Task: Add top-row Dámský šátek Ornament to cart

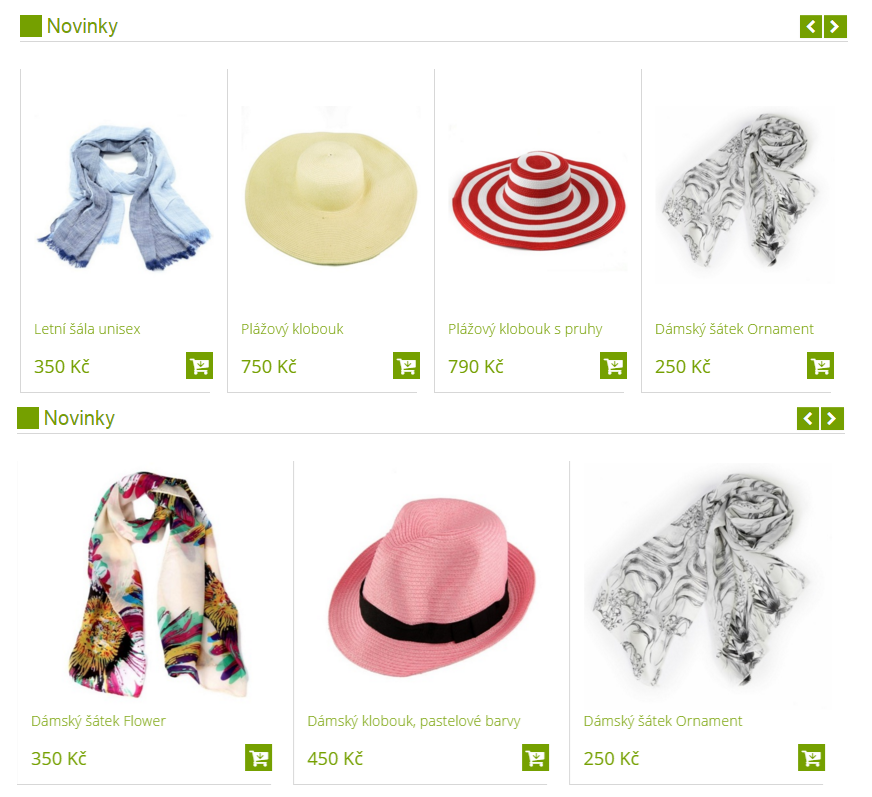Action: click(x=820, y=365)
